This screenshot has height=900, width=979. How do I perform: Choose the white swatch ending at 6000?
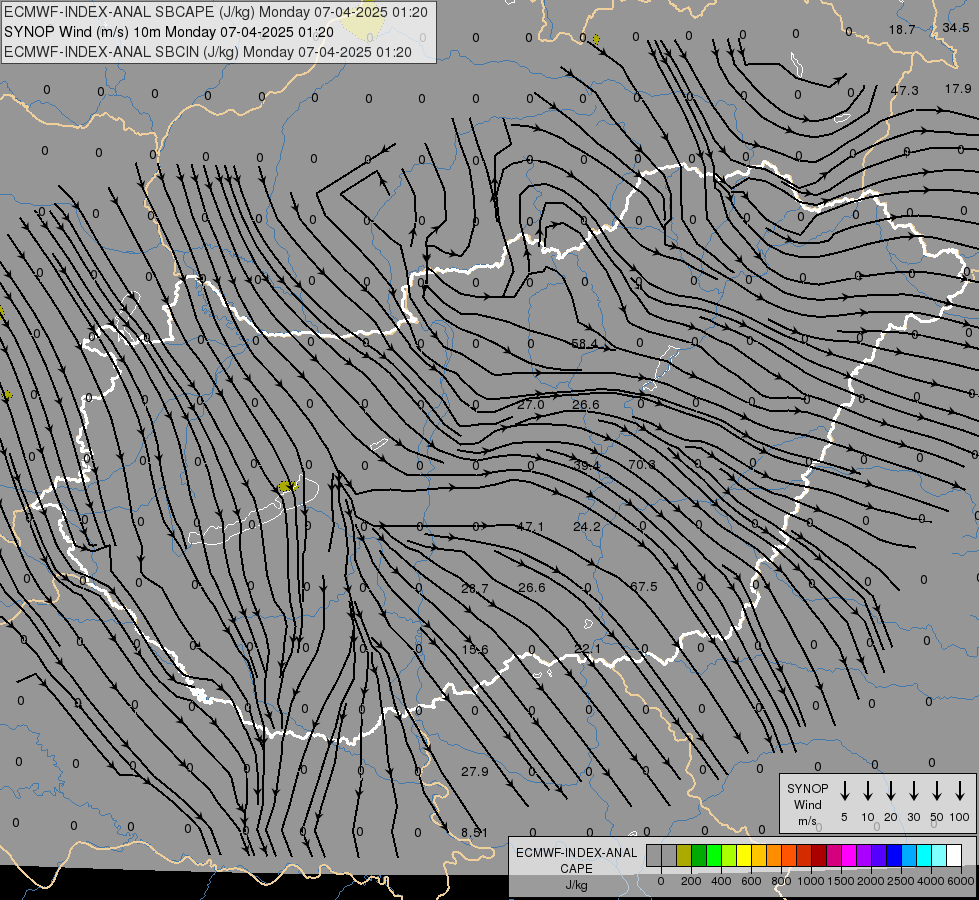pyautogui.click(x=953, y=855)
